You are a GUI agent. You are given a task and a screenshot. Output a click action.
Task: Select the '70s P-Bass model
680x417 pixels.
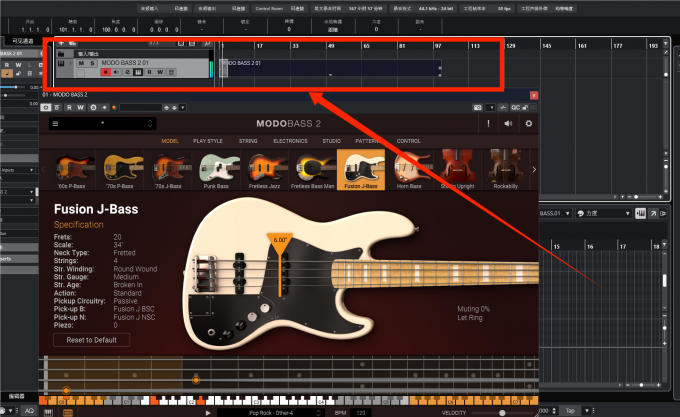[x=120, y=169]
